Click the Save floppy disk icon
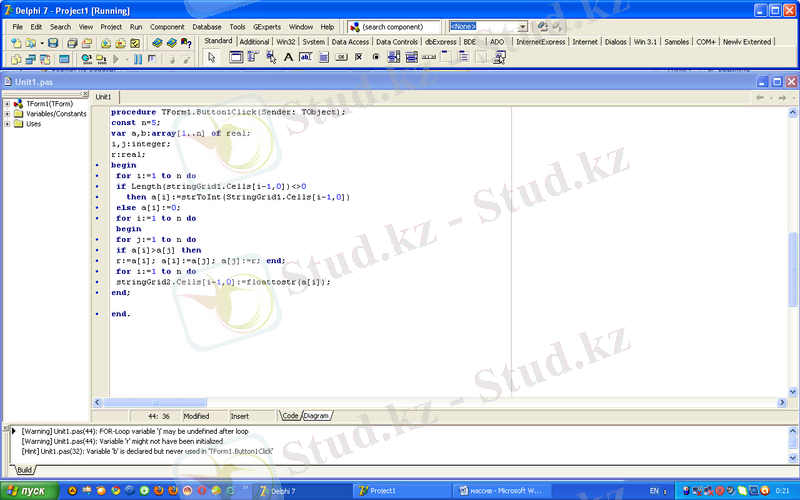The height and width of the screenshot is (500, 800). pos(53,43)
